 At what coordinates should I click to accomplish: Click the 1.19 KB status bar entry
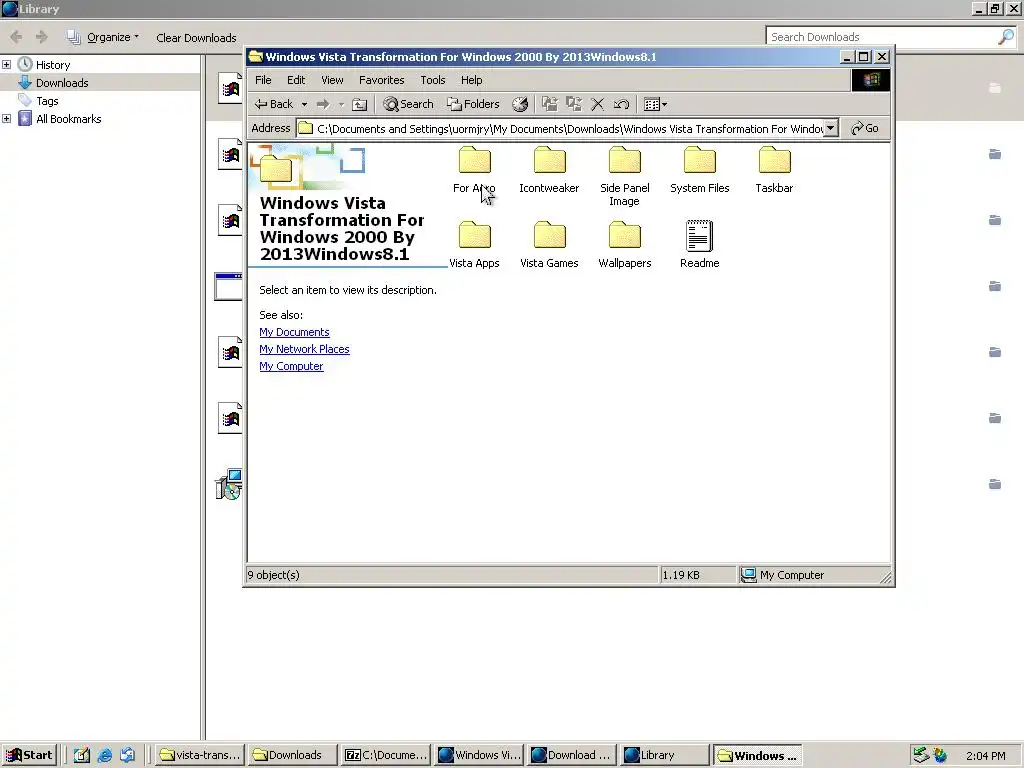pyautogui.click(x=697, y=575)
